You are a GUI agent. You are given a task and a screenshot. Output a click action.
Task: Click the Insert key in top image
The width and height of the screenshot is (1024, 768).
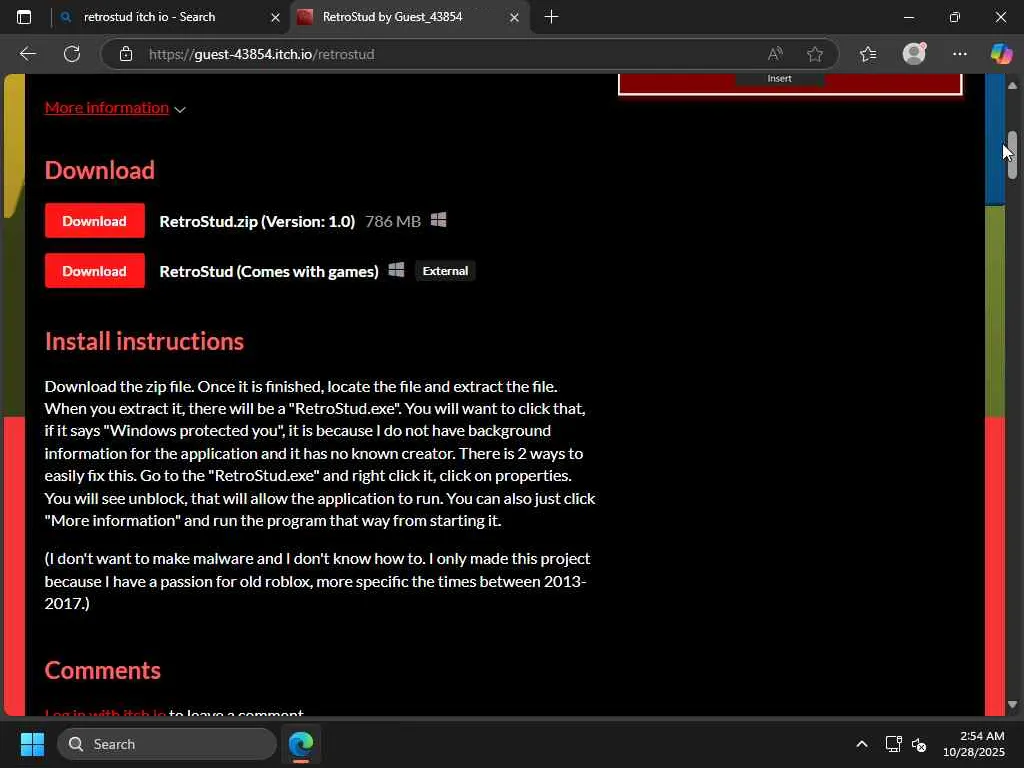pyautogui.click(x=779, y=78)
